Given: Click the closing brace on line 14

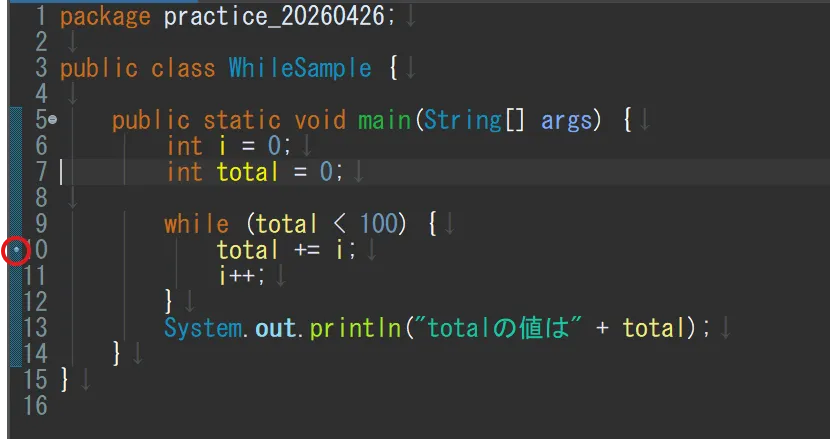Looking at the screenshot, I should (118, 354).
